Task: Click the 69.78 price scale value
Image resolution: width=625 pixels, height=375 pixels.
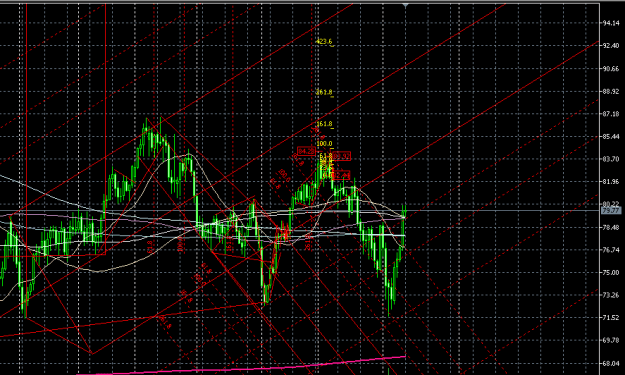Action: point(611,340)
